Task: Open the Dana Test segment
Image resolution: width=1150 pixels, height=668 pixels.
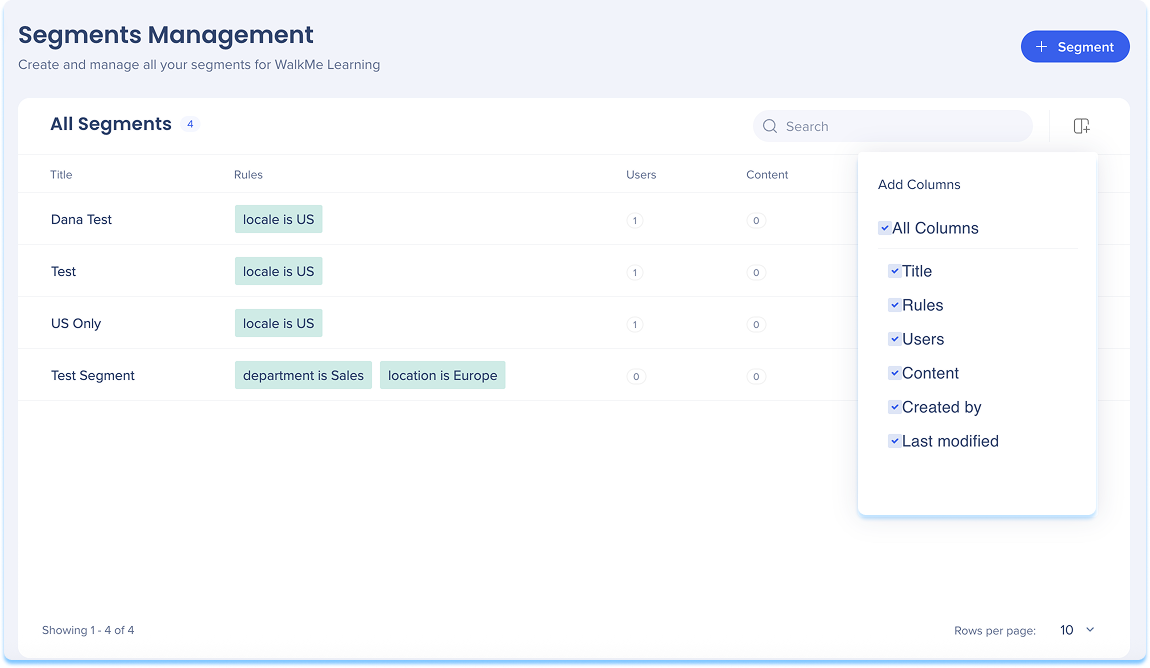Action: pos(81,220)
